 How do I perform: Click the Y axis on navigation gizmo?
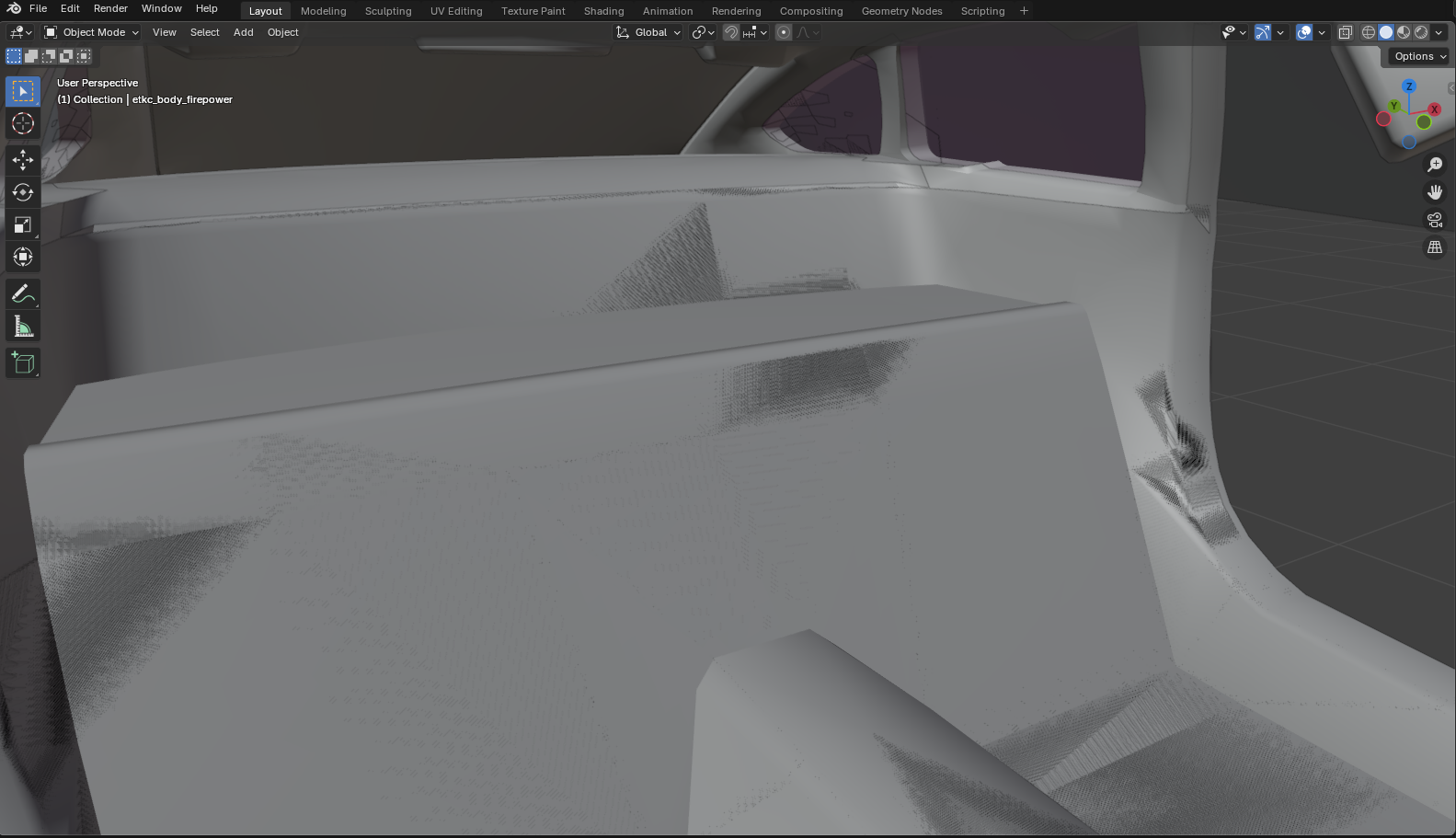1394,106
